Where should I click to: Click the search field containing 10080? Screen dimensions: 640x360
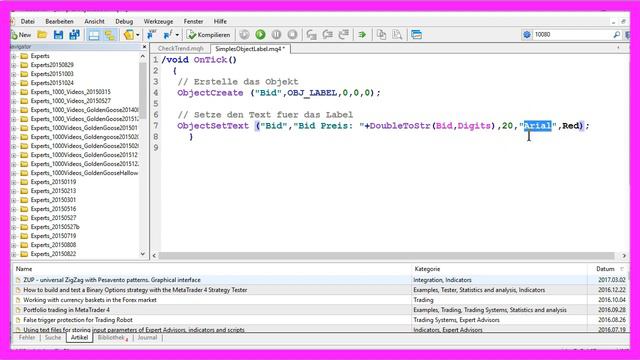572,35
